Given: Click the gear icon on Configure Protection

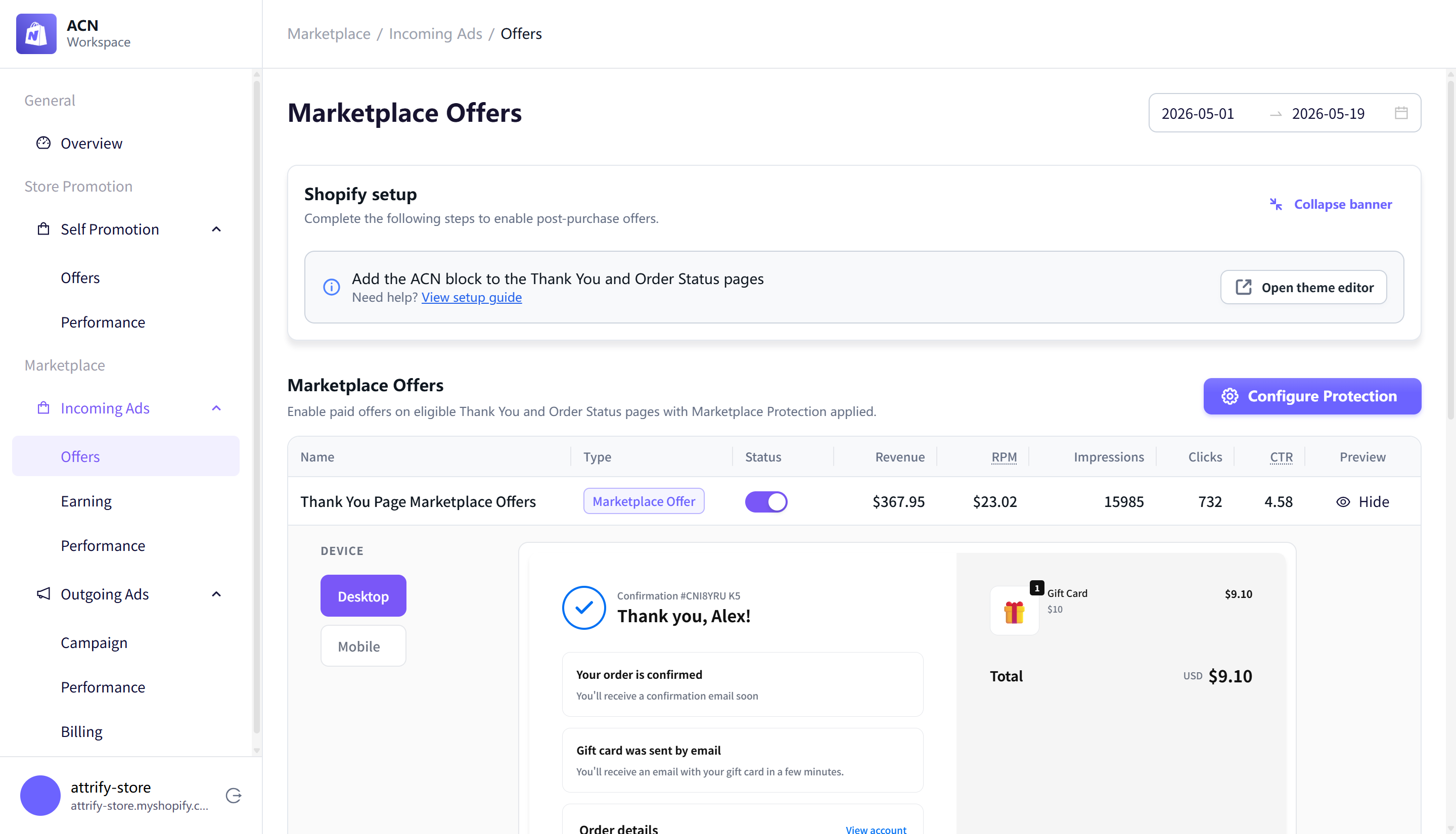Looking at the screenshot, I should click(1230, 396).
